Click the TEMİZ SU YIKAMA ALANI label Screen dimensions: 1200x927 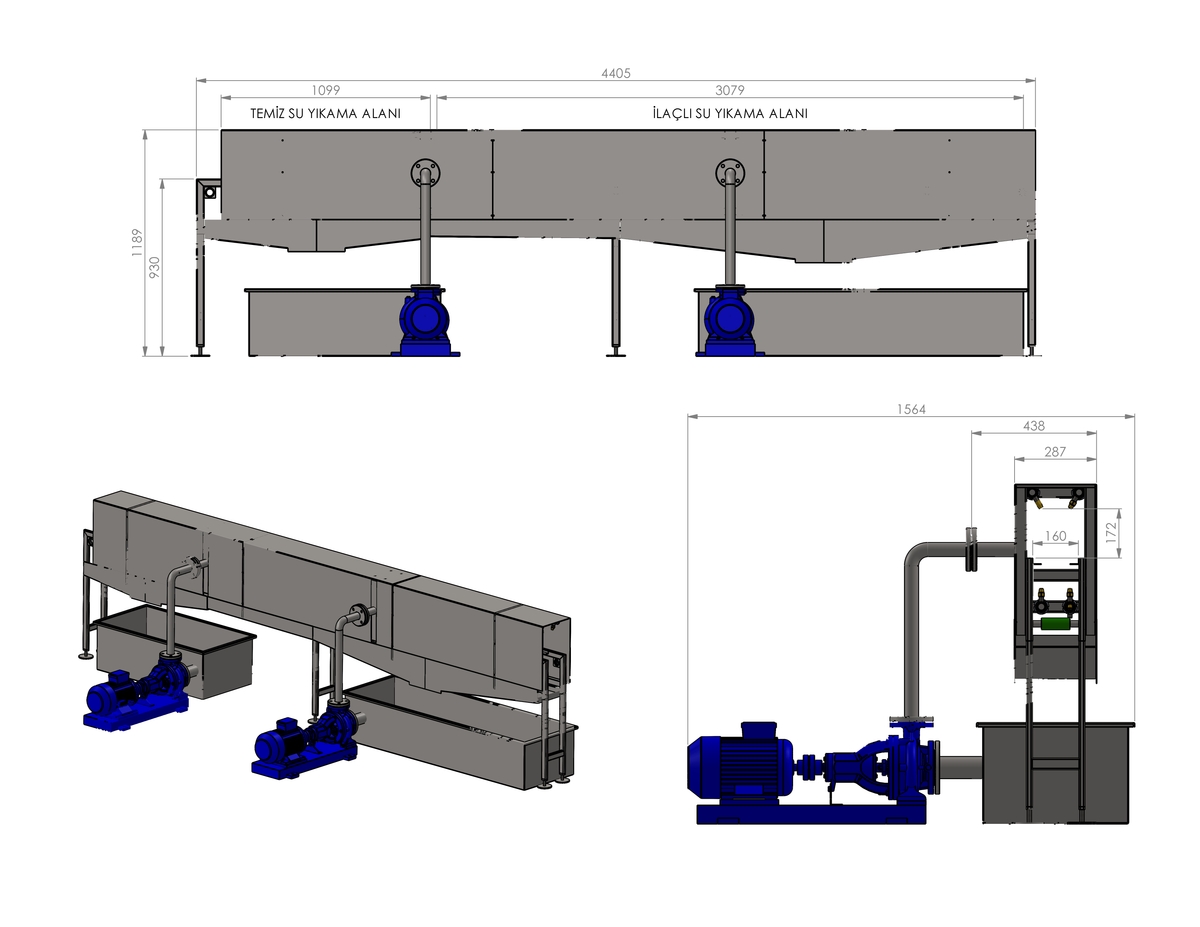click(325, 114)
